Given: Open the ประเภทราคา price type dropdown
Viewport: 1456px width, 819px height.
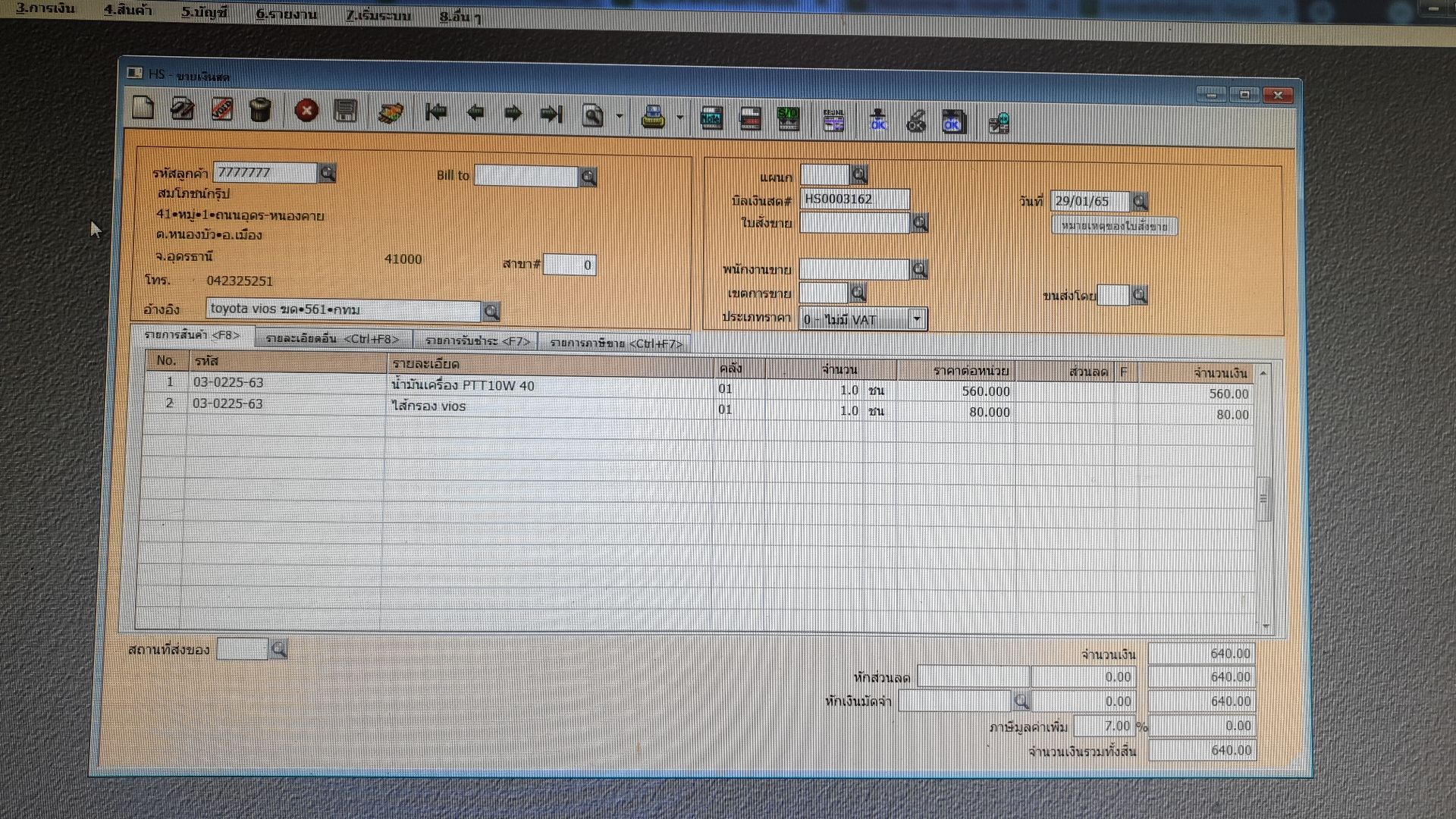Looking at the screenshot, I should (x=917, y=319).
